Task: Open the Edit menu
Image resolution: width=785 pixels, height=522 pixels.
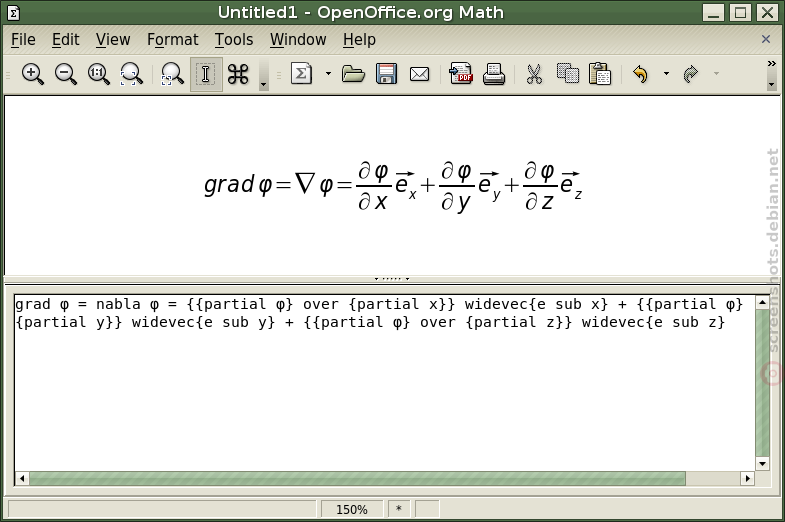Action: click(66, 40)
